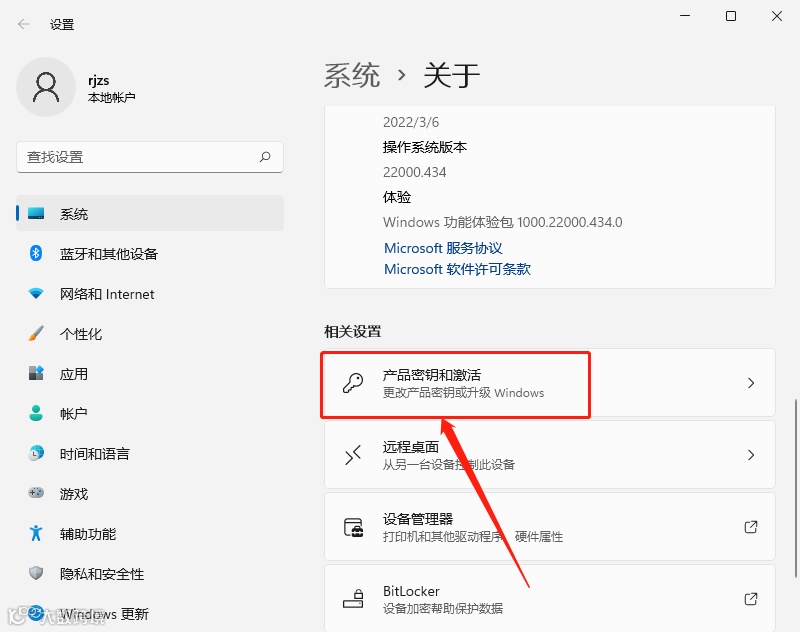The width and height of the screenshot is (800, 632).
Task: Open 设备管理器 card
Action: (x=550, y=527)
